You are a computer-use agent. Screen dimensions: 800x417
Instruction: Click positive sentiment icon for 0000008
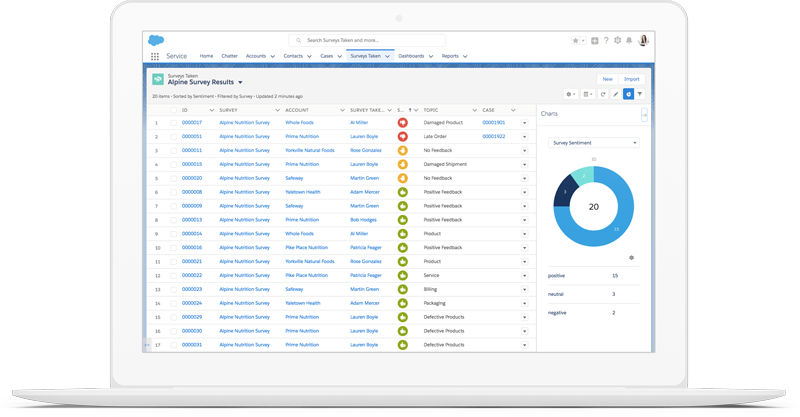[403, 192]
